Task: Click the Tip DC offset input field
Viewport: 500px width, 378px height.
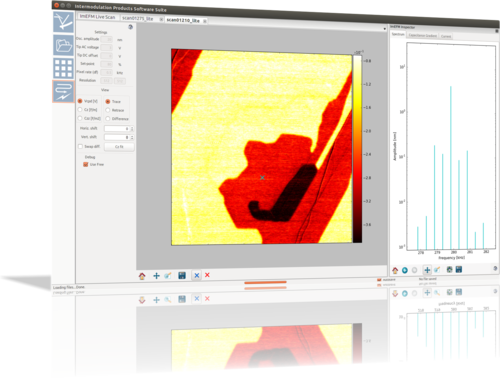Action: [106, 56]
